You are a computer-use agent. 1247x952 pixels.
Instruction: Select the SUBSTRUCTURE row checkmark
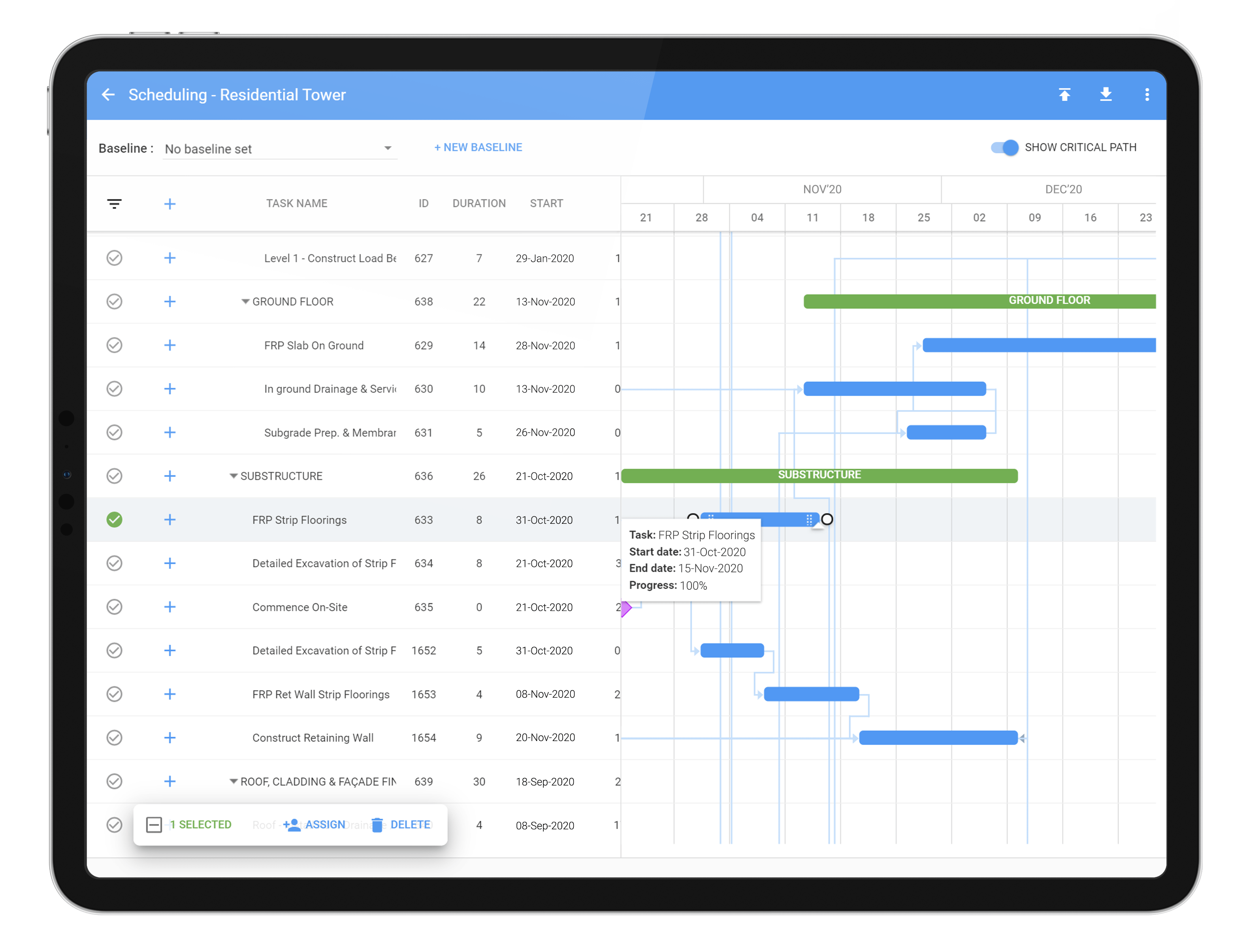tap(115, 476)
